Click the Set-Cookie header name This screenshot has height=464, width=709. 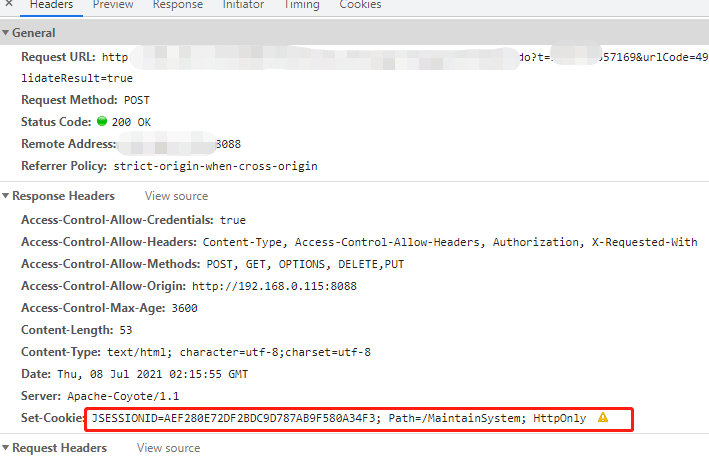52,418
